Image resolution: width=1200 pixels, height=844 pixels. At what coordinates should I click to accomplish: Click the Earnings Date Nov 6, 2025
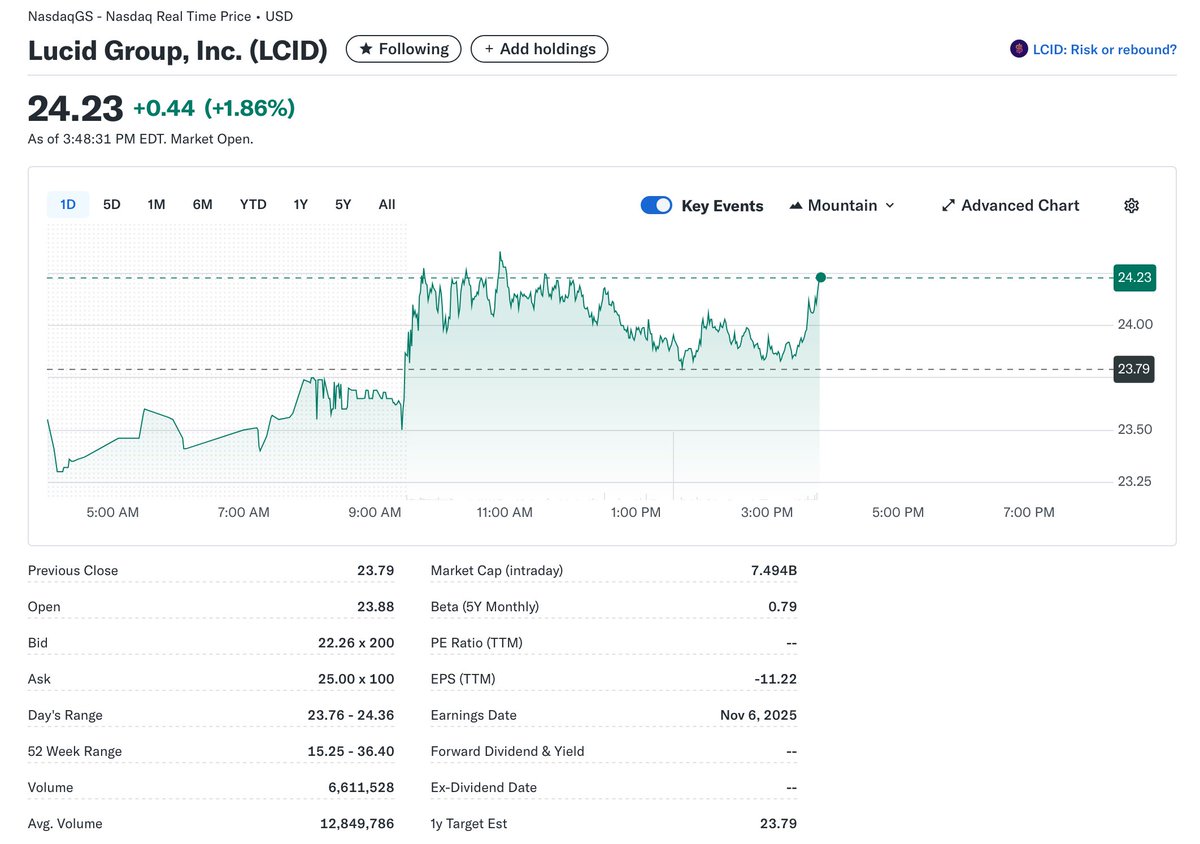coord(759,715)
